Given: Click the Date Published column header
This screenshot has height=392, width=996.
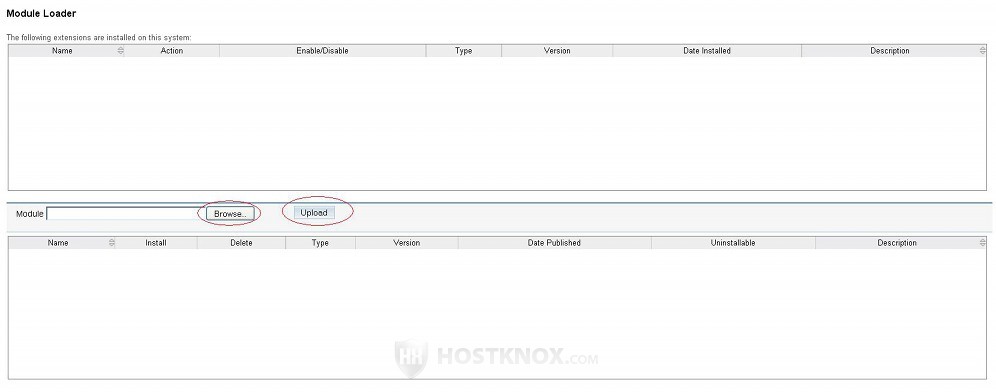Looking at the screenshot, I should 555,243.
